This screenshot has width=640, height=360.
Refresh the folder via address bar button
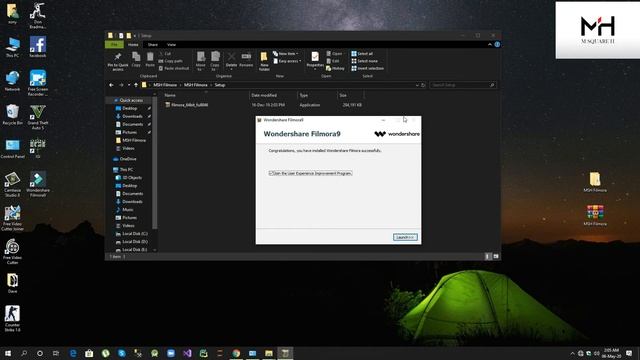pyautogui.click(x=423, y=85)
